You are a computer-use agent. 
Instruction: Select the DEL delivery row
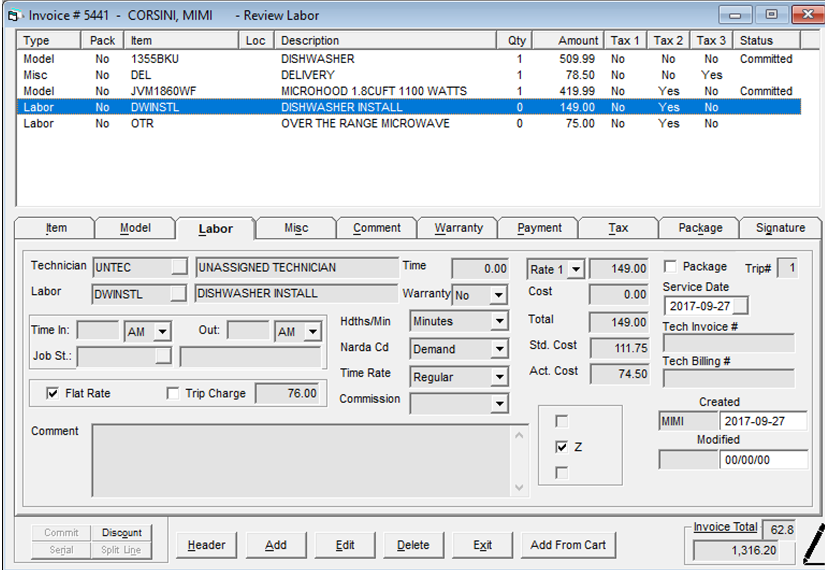pyautogui.click(x=409, y=75)
